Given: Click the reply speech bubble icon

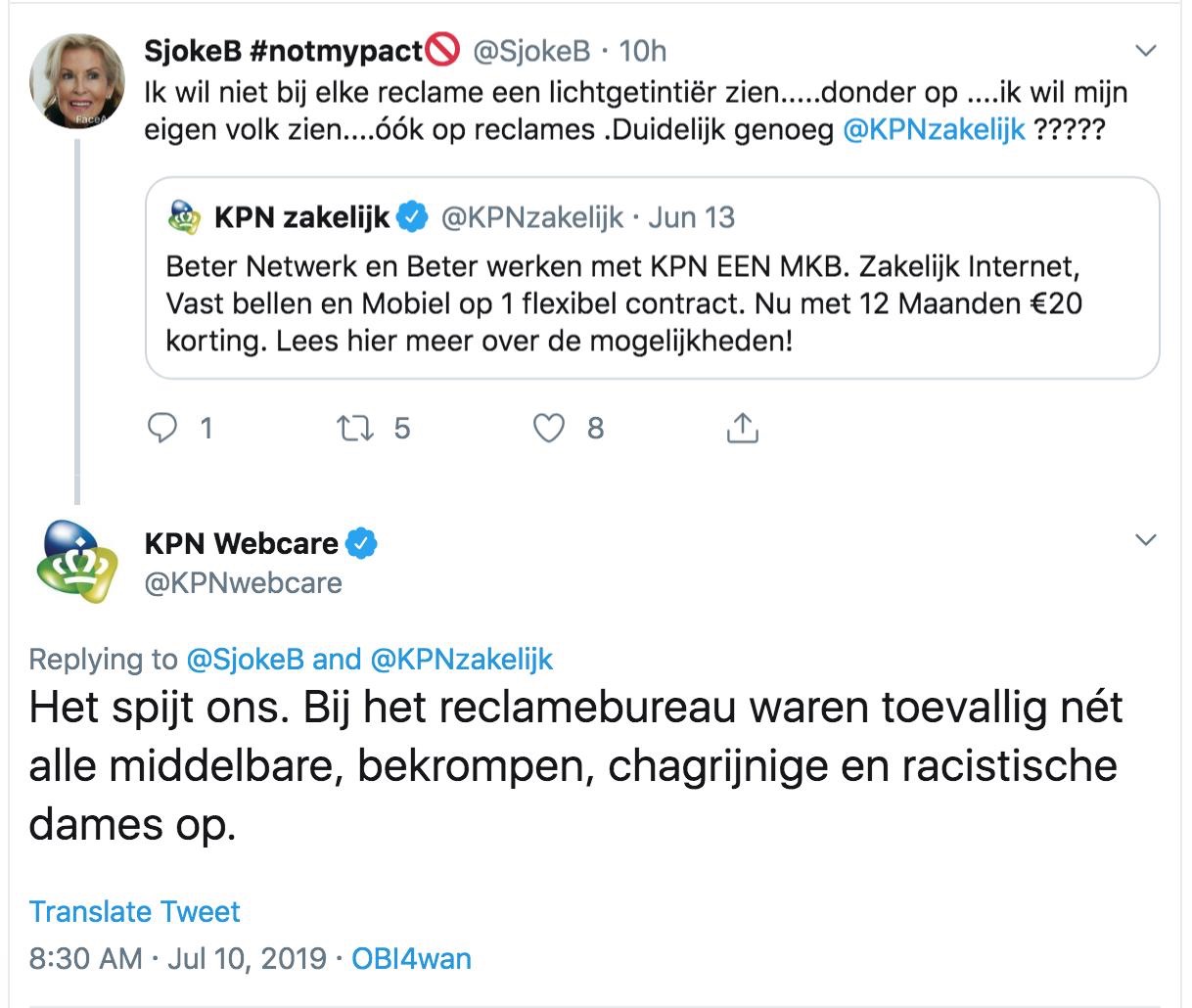Looking at the screenshot, I should click(161, 429).
